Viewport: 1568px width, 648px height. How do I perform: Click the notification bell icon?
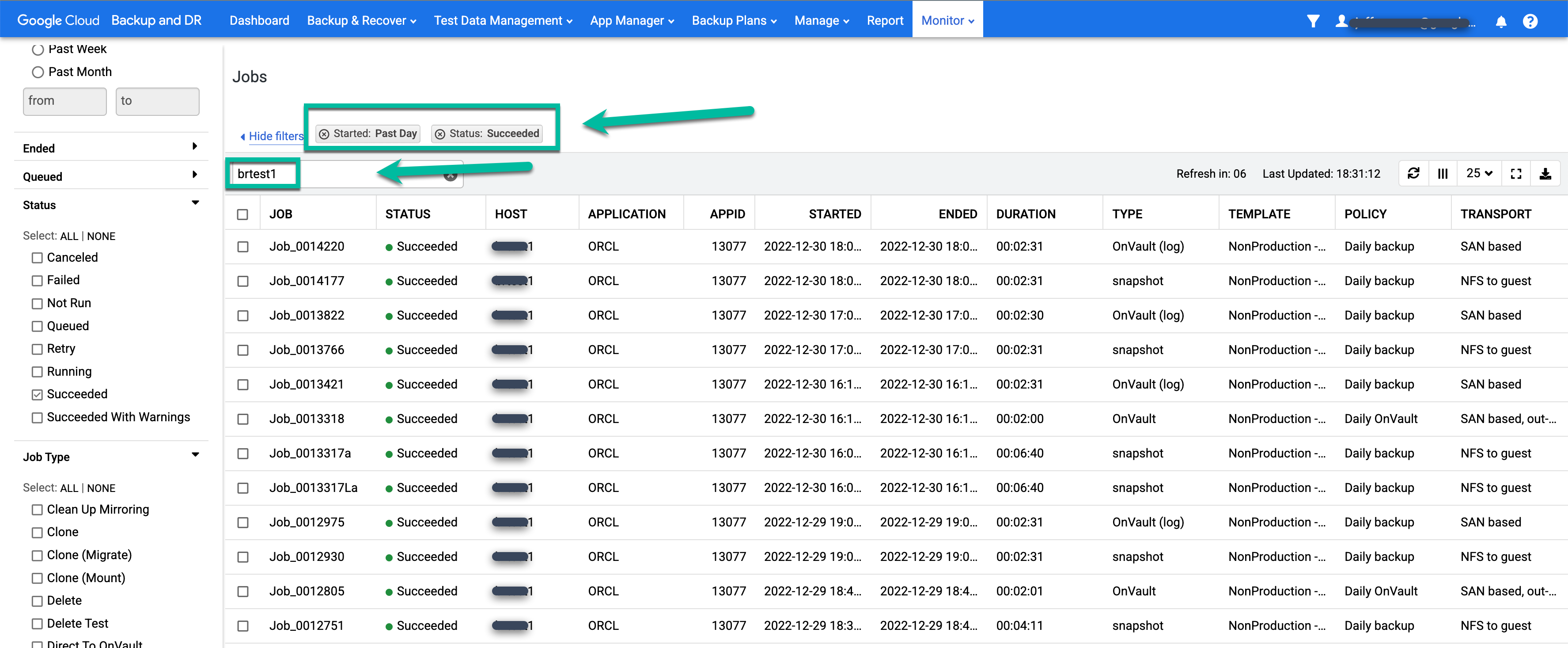point(1502,19)
